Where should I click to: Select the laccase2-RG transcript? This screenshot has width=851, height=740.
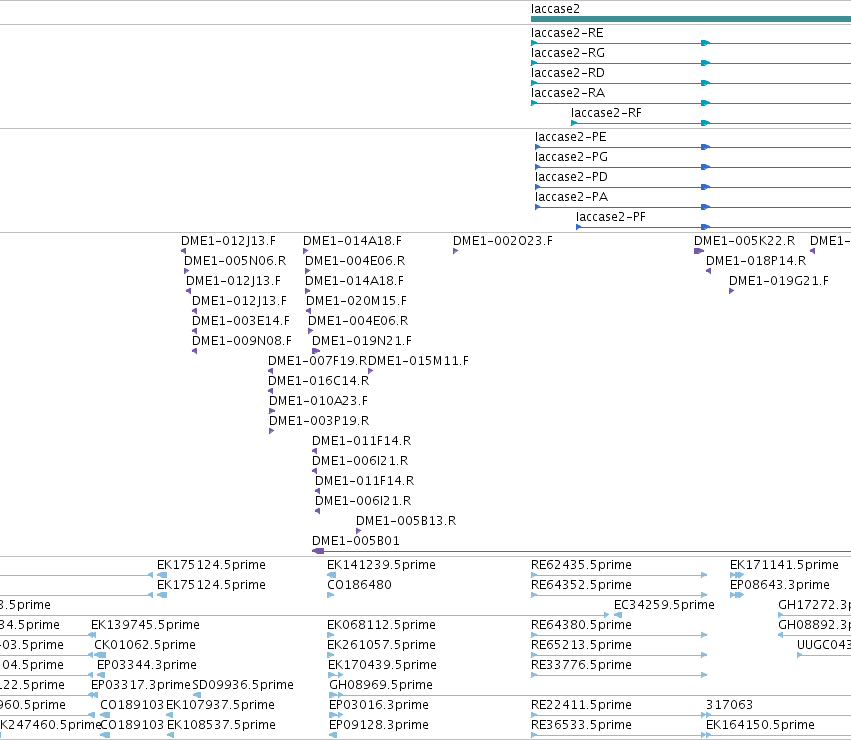coord(691,63)
